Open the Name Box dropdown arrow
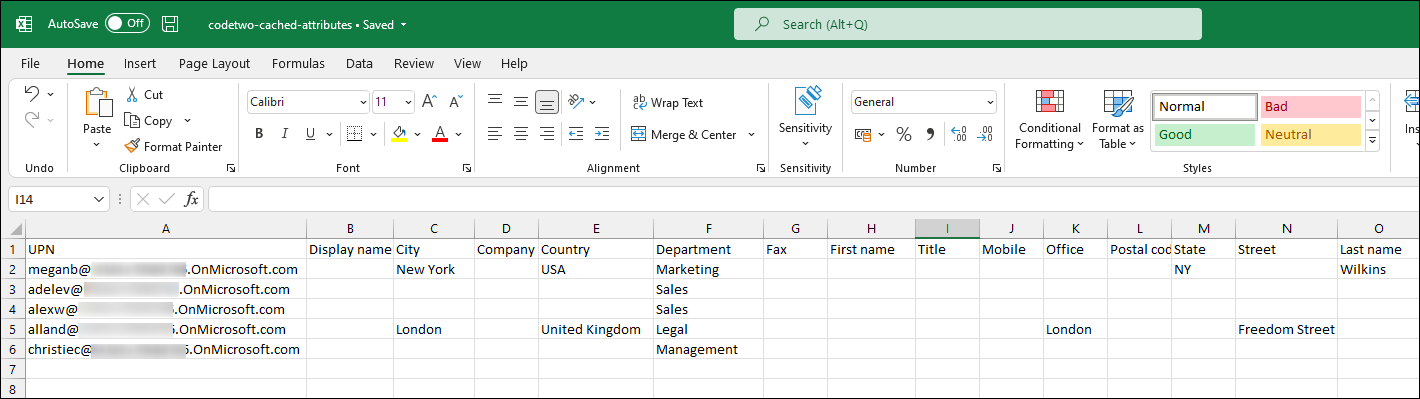1420x399 pixels. point(98,200)
